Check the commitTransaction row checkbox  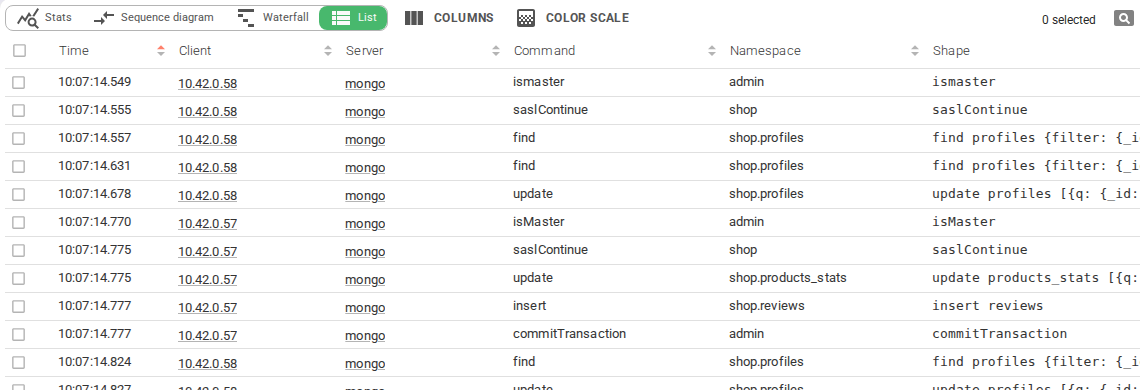18,334
